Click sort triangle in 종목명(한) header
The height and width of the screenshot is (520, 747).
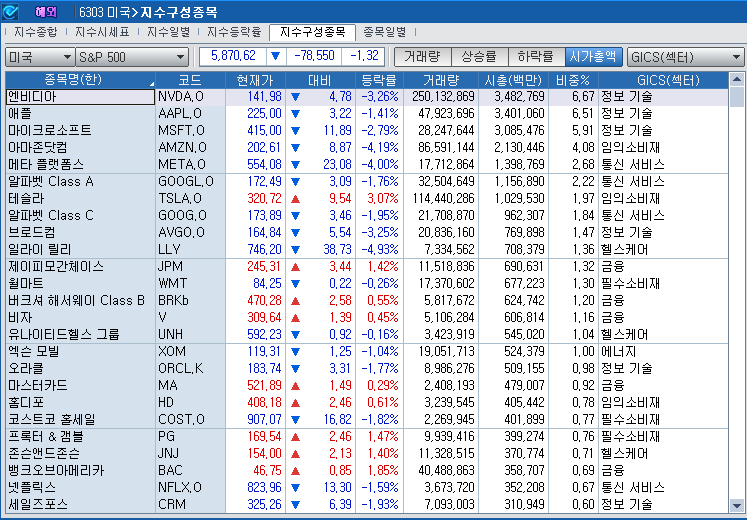click(151, 81)
